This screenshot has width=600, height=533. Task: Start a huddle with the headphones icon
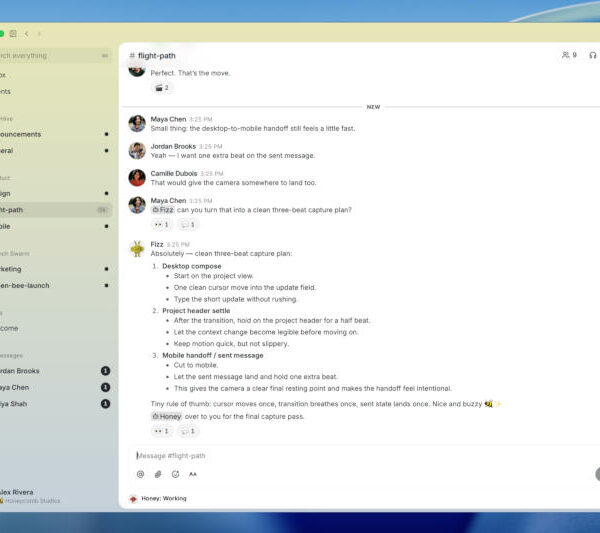click(x=592, y=55)
